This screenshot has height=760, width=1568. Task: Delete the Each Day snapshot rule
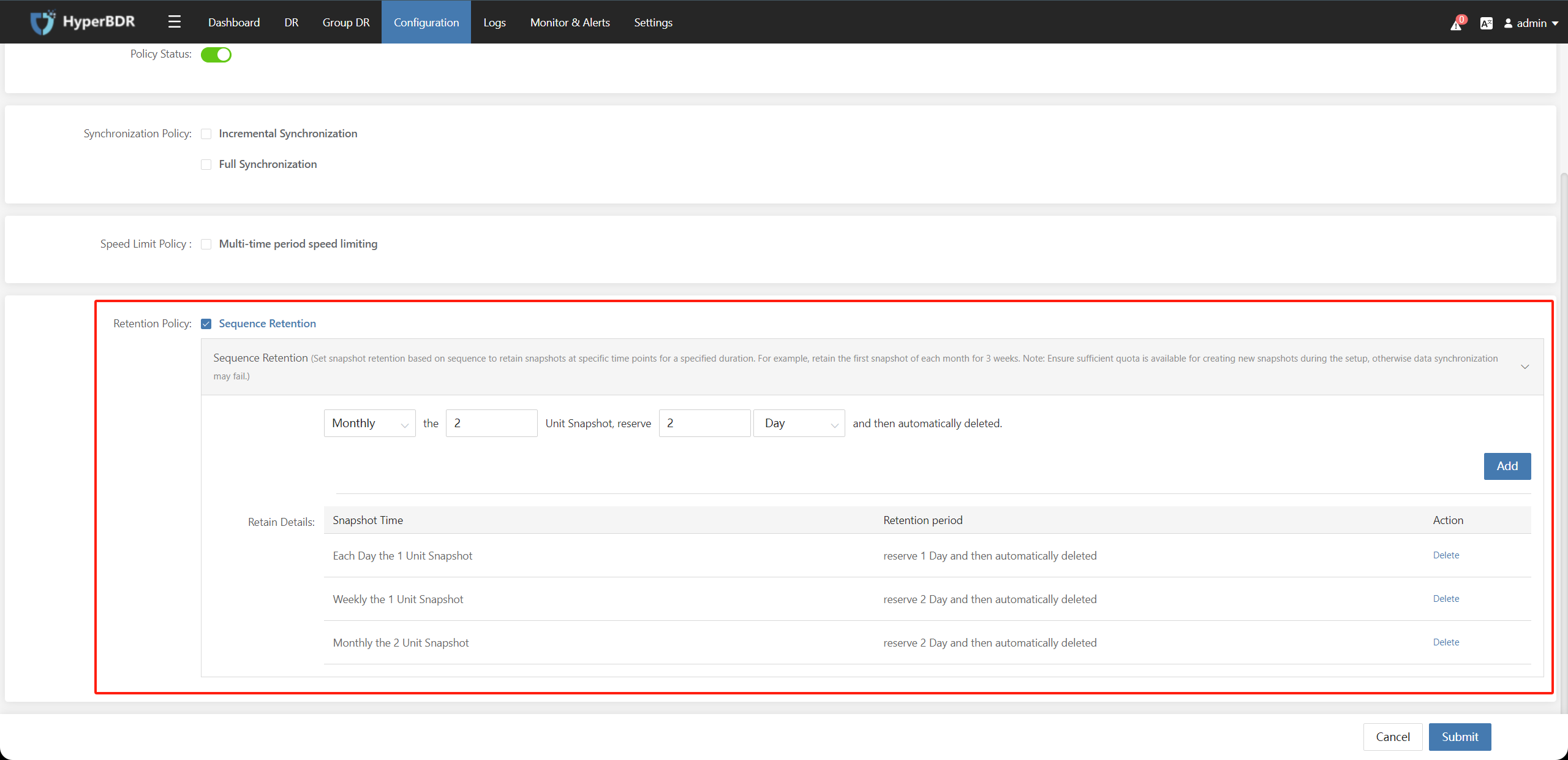pyautogui.click(x=1446, y=555)
